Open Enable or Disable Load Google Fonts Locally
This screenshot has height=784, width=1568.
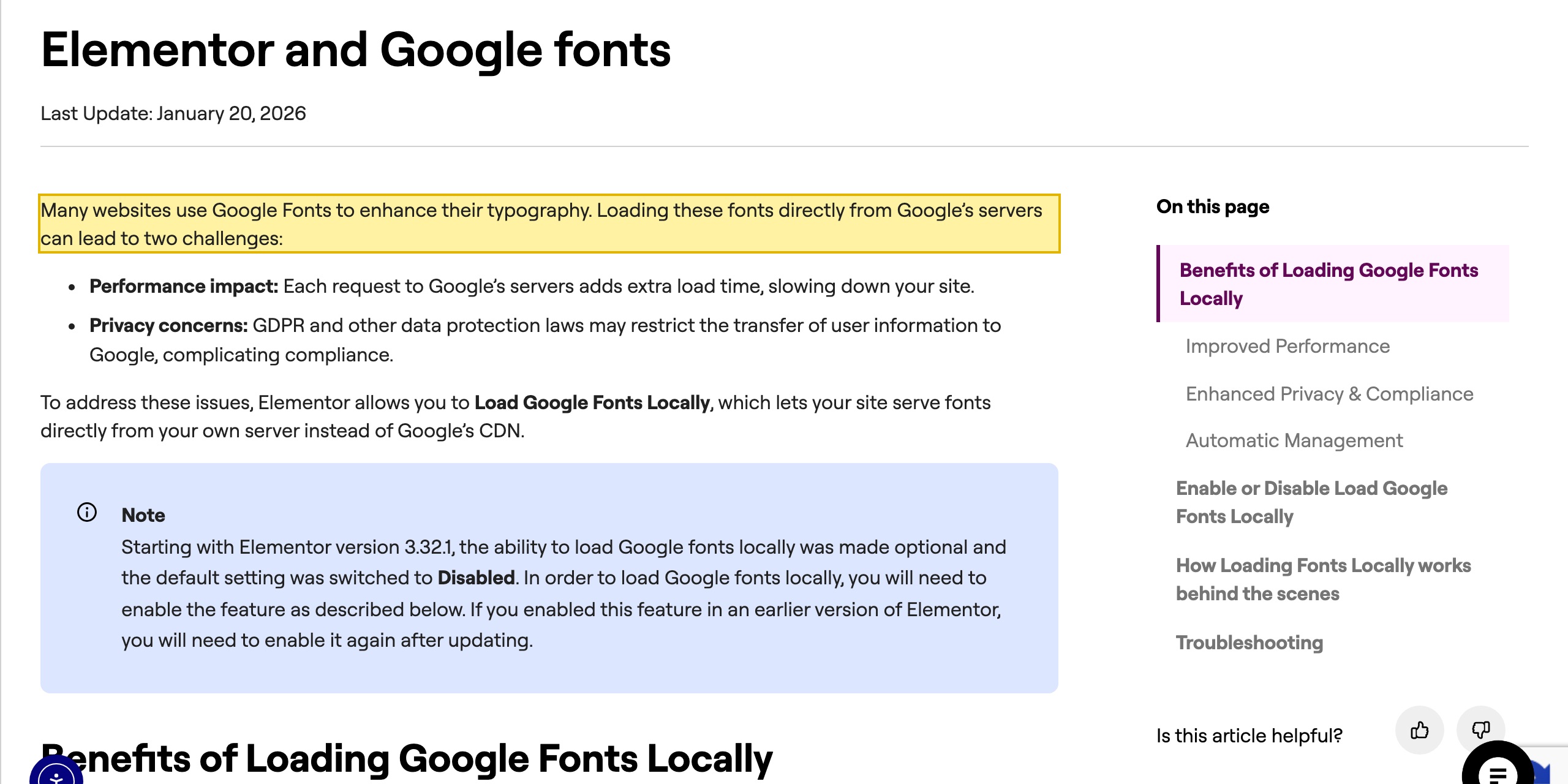coord(1311,502)
